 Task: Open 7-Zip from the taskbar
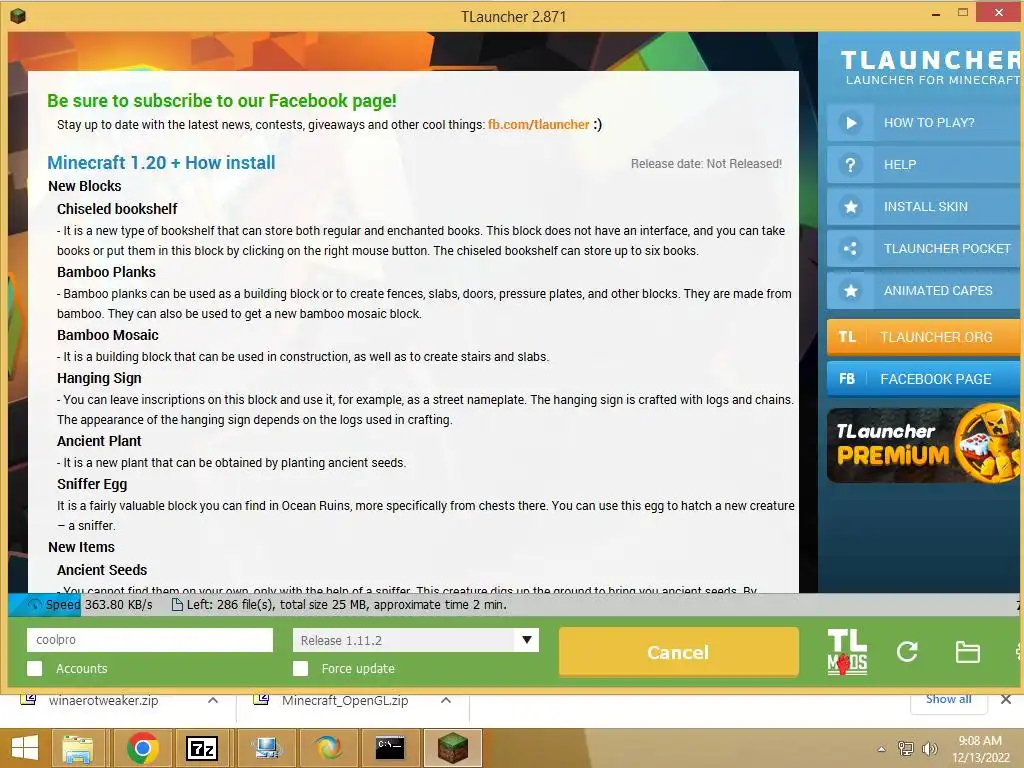(202, 748)
